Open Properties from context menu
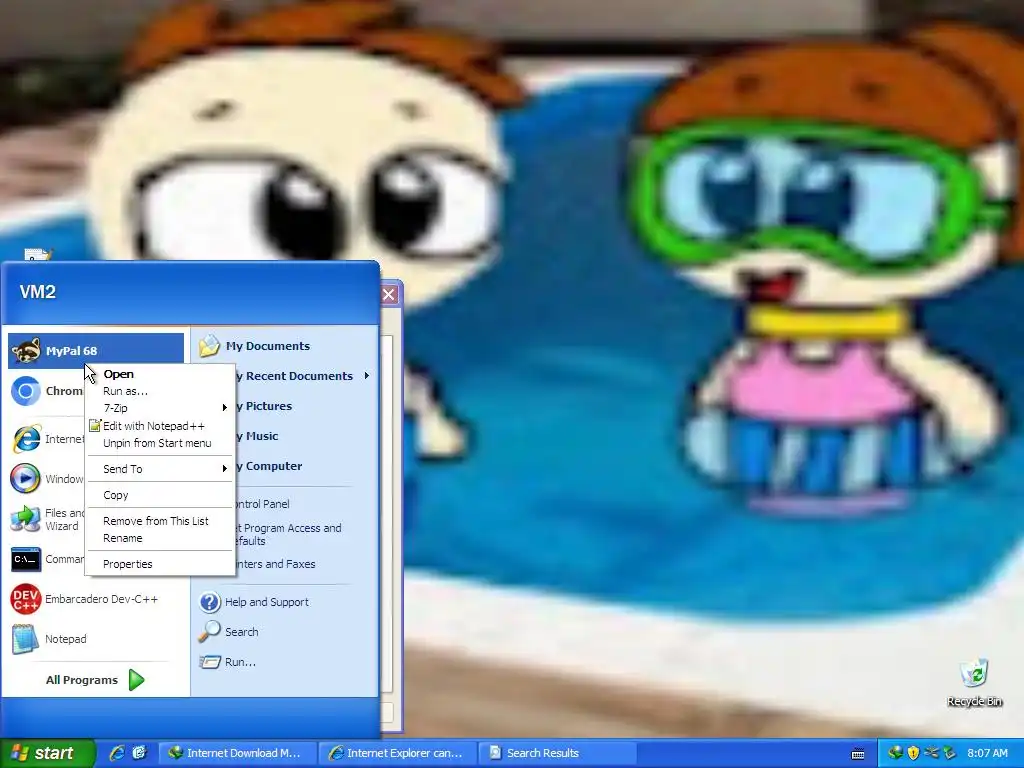Screen dimensions: 1024x768 [x=160, y=564]
